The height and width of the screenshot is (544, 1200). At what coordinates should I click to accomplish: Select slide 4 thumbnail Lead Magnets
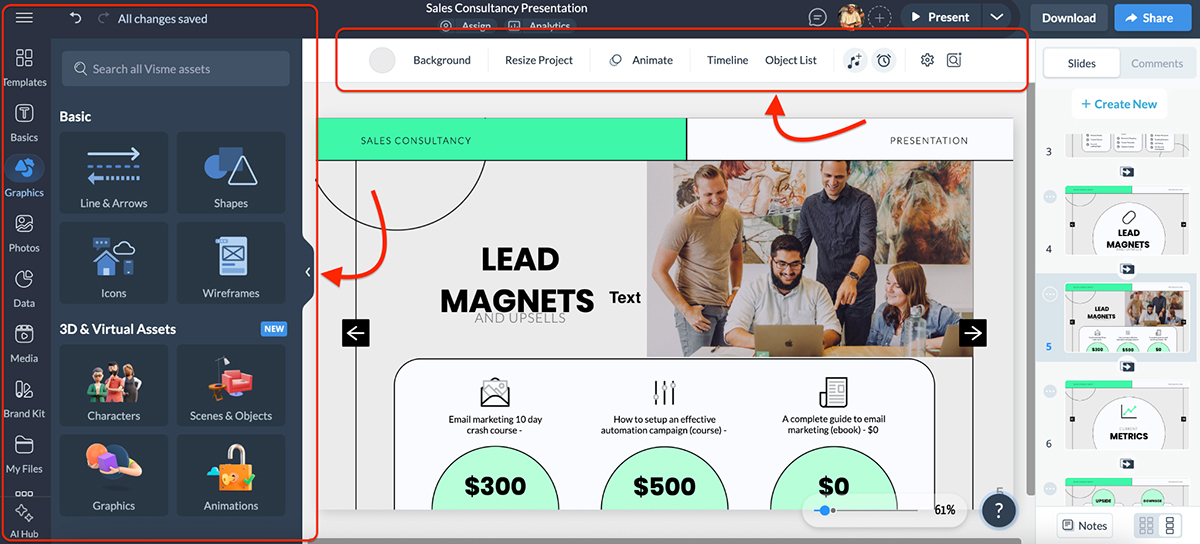click(x=1127, y=220)
